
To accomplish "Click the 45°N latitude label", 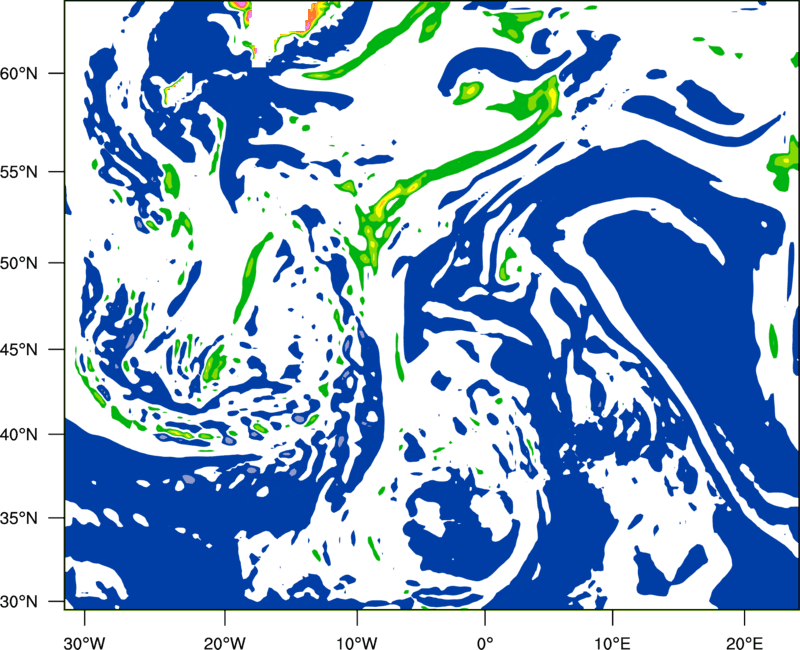I will 19,349.
